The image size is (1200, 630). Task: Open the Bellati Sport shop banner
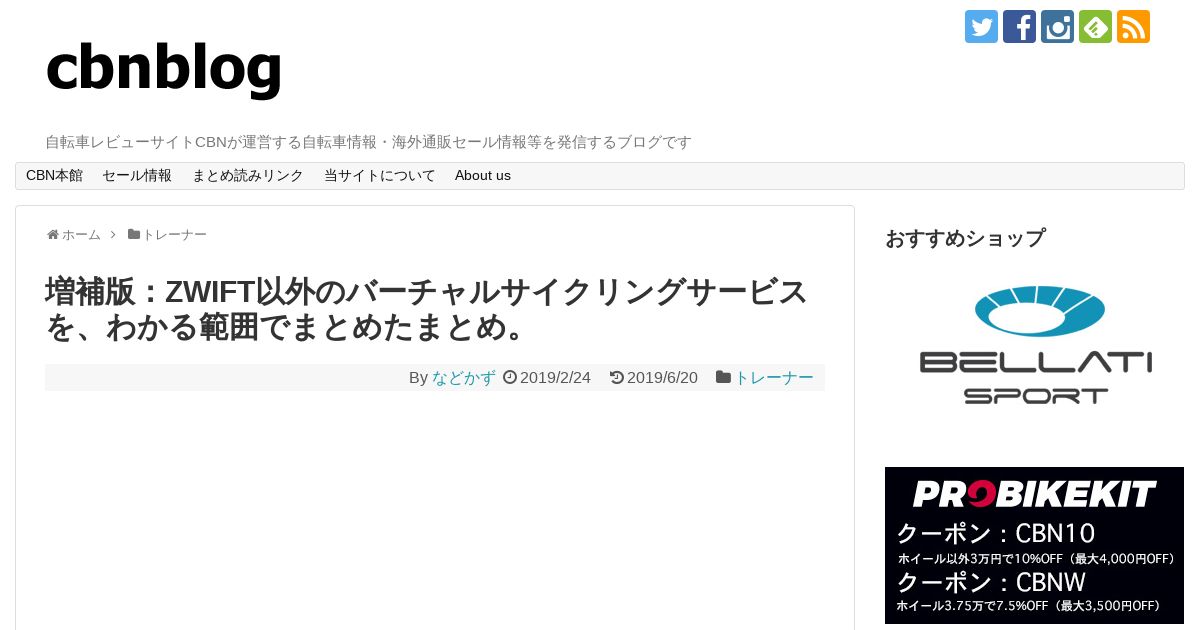[1035, 345]
